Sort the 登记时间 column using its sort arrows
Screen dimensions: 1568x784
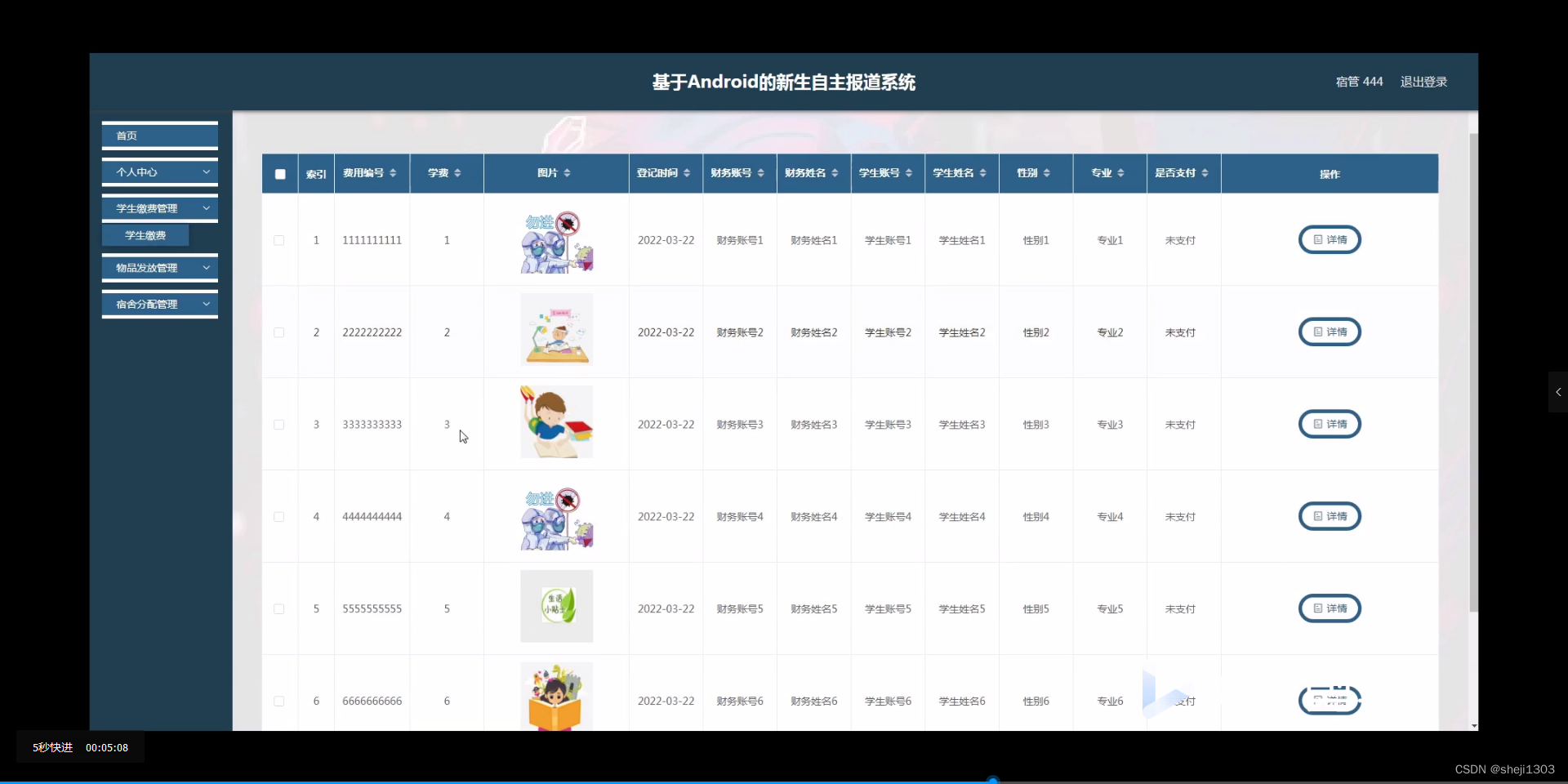686,173
